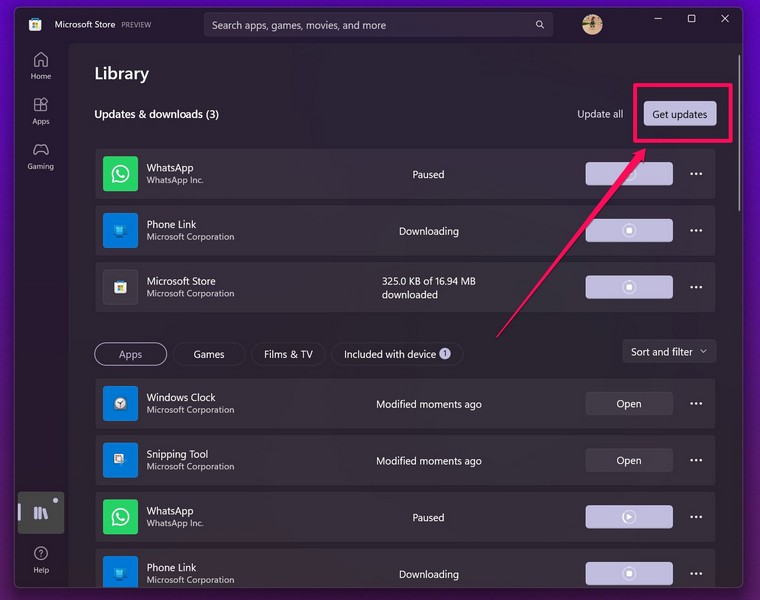Click the Get updates button
Screen dimensions: 760x600
[679, 114]
